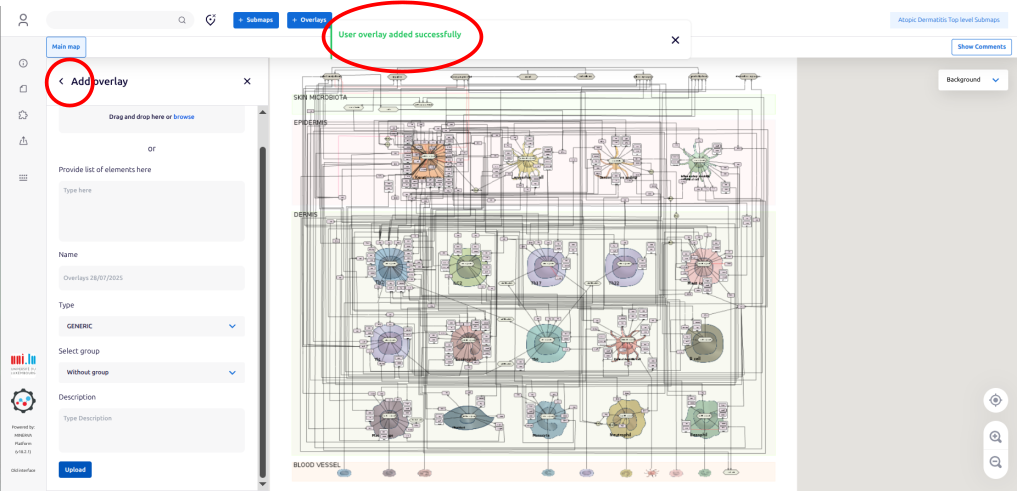Open the user profile icon
1017x491 pixels.
(x=23, y=20)
